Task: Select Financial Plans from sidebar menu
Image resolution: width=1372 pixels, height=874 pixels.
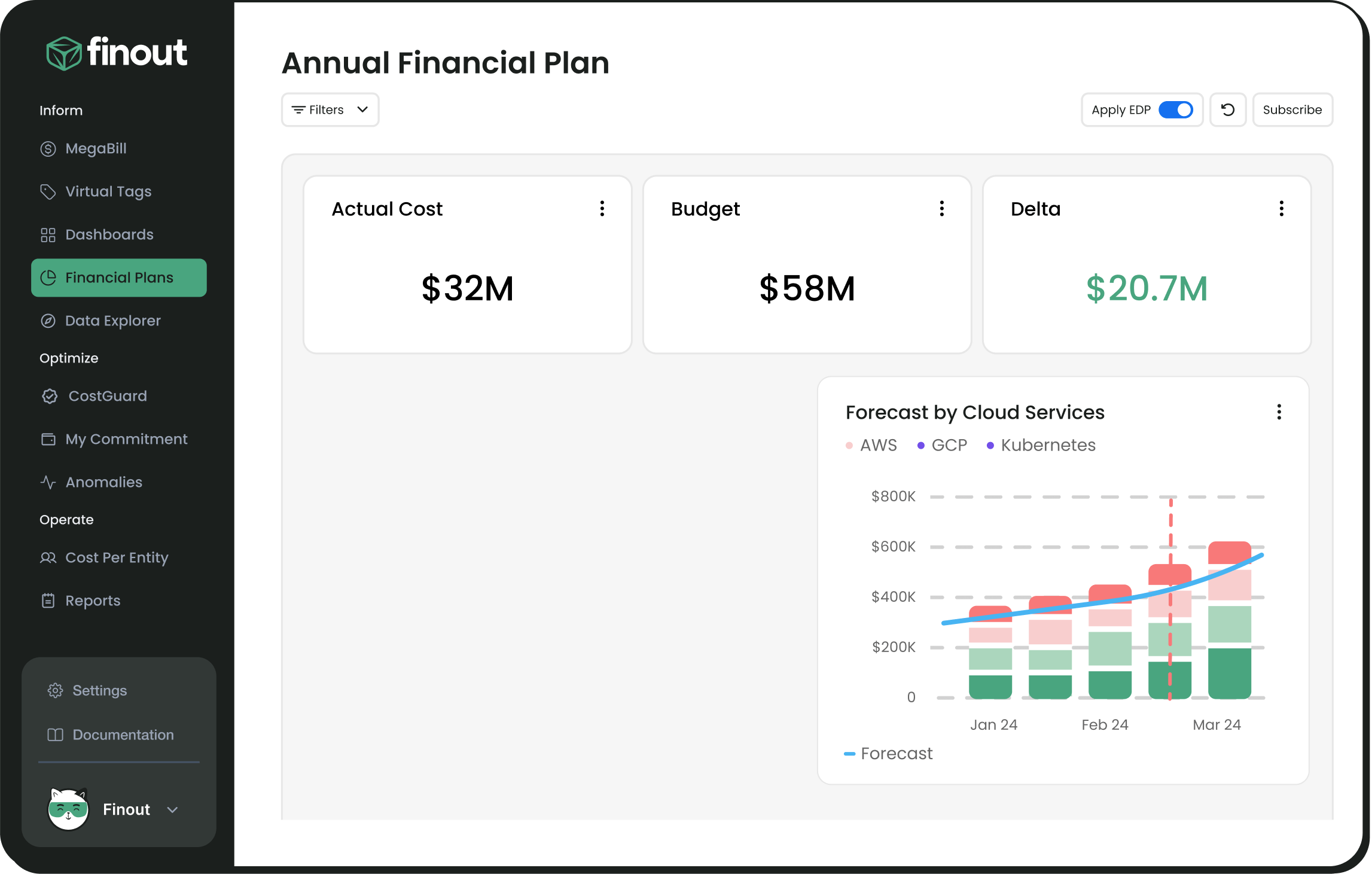Action: (118, 277)
